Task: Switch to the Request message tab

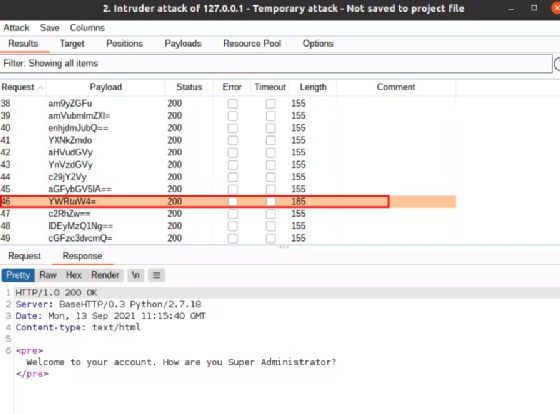Action: pos(24,256)
